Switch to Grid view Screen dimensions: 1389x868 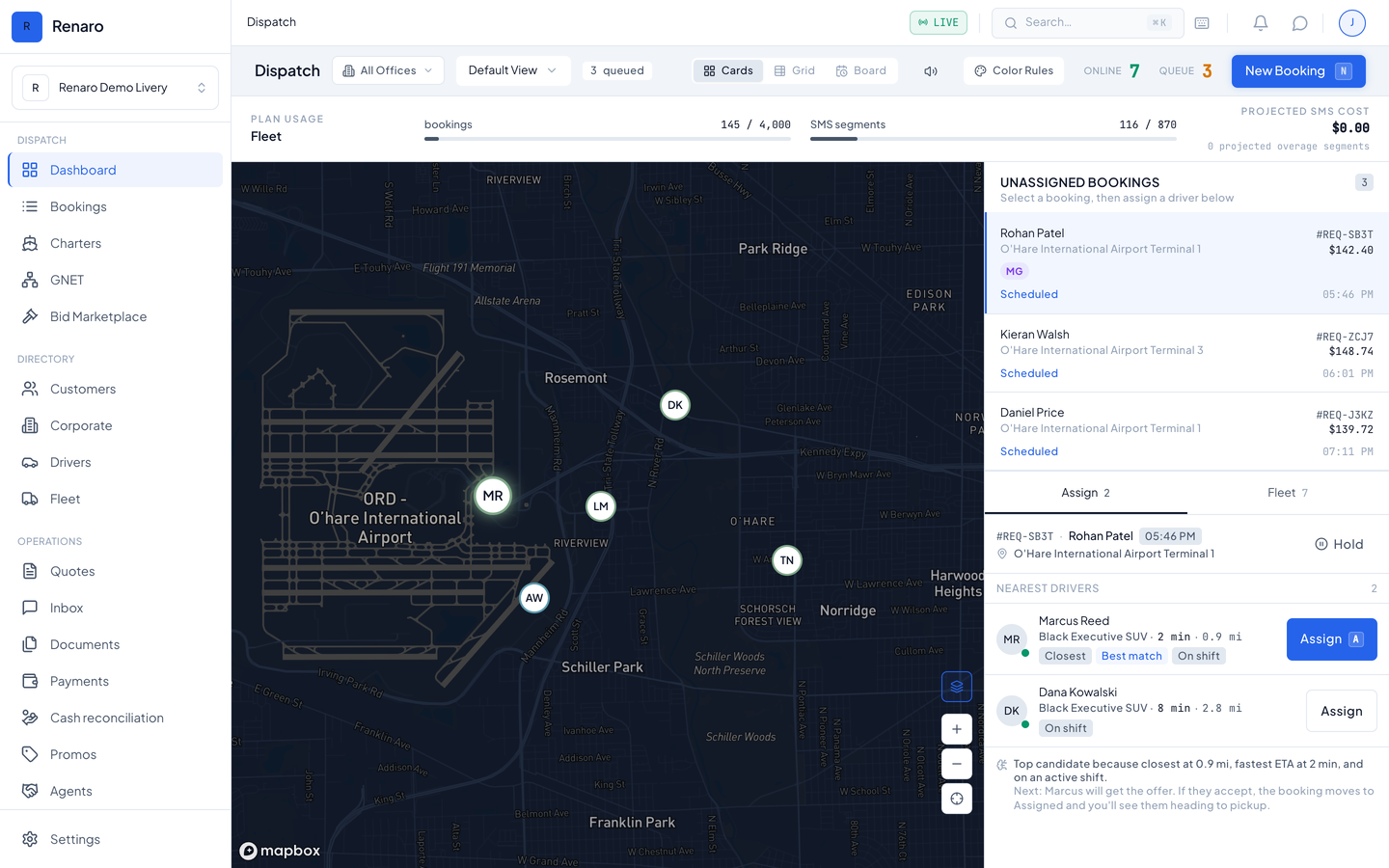tap(795, 71)
